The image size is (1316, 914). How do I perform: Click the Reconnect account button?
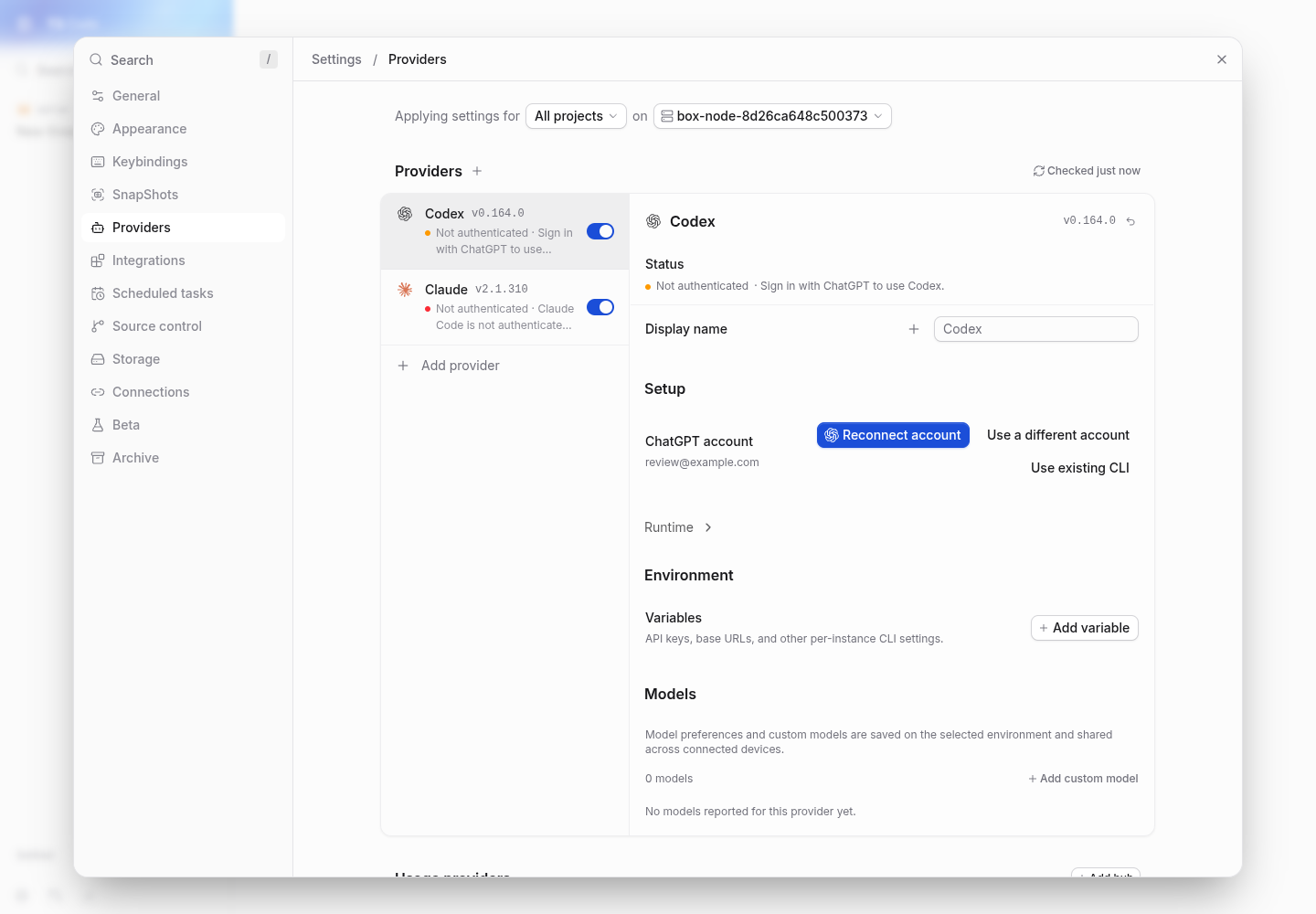click(893, 435)
